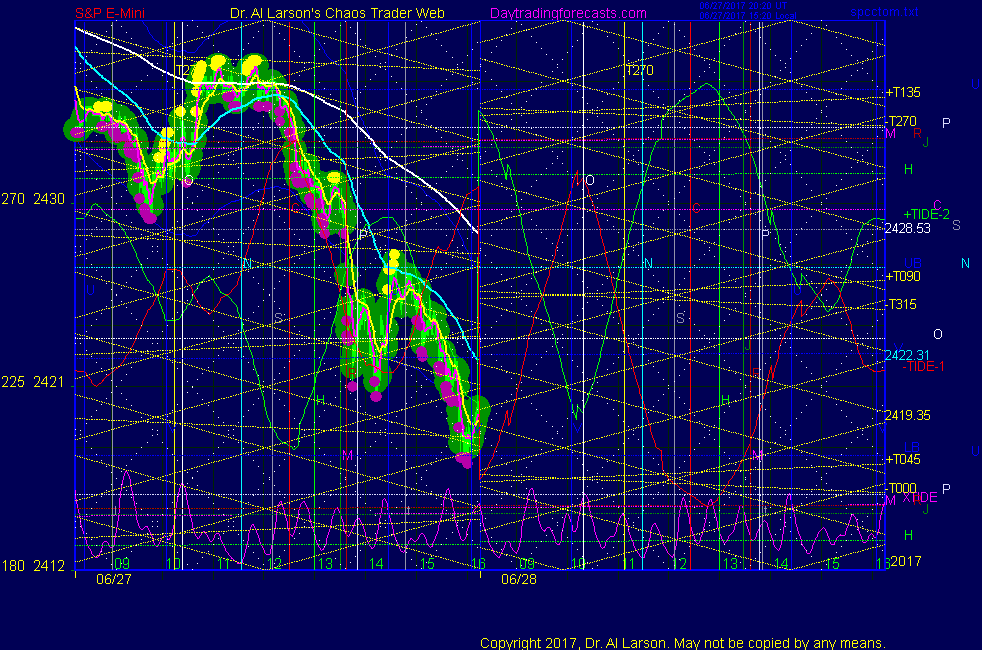Click the '-T000' level label
The width and height of the screenshot is (982, 650).
(x=902, y=488)
